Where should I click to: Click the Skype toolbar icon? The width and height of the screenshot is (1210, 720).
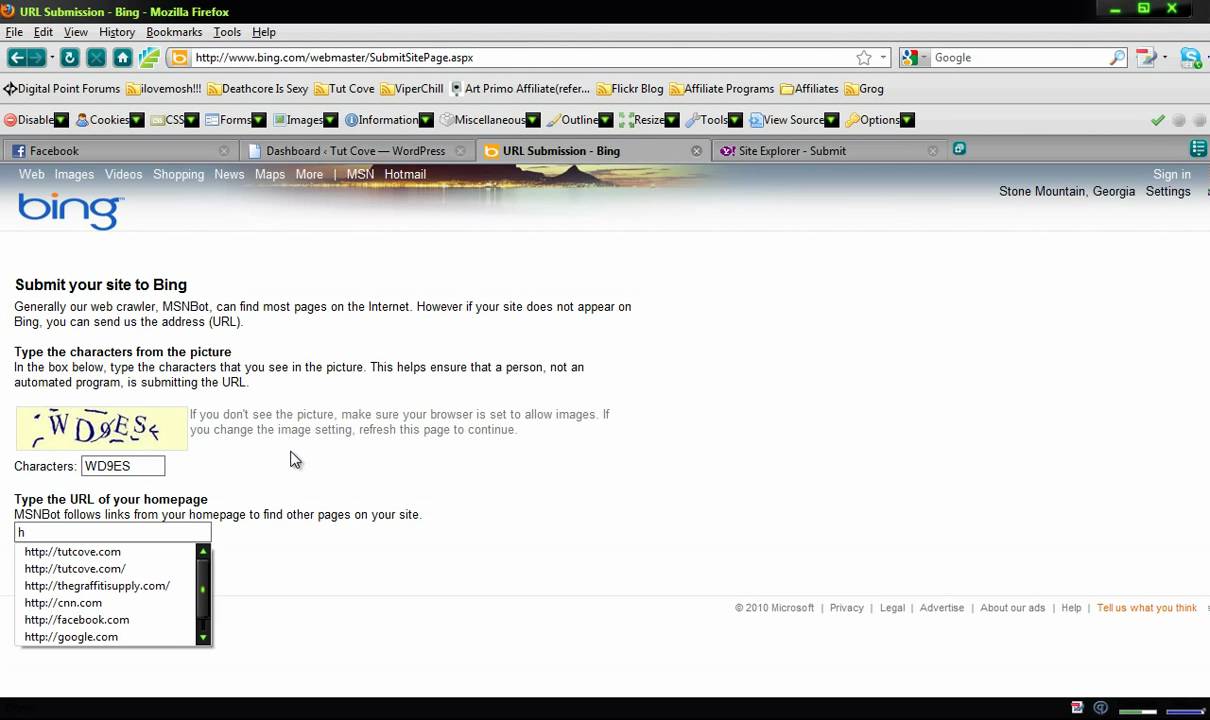pyautogui.click(x=1190, y=58)
